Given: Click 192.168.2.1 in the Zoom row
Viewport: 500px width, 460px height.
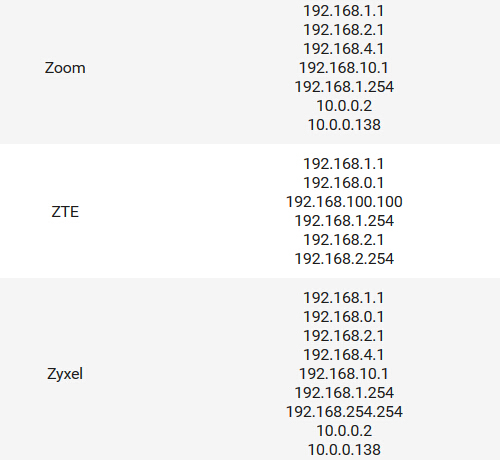Looking at the screenshot, I should (344, 30).
